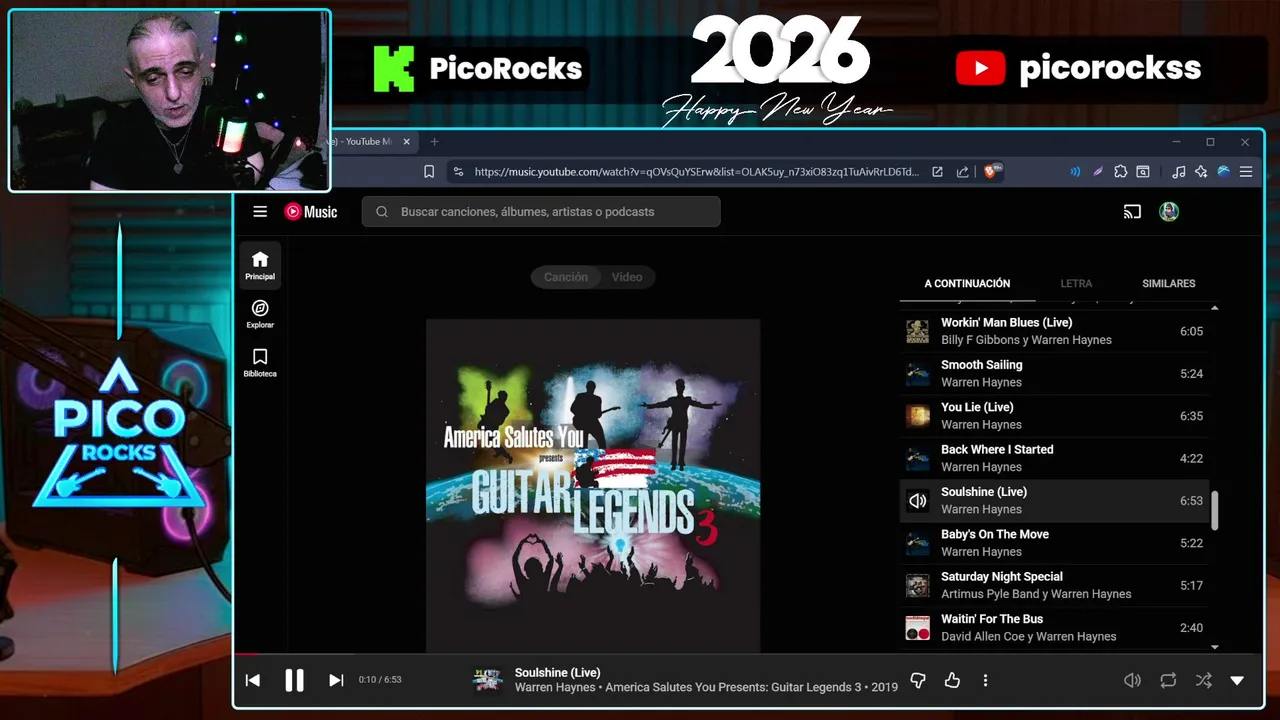Image resolution: width=1280 pixels, height=720 pixels.
Task: Click the song progress bar
Action: coord(748,656)
